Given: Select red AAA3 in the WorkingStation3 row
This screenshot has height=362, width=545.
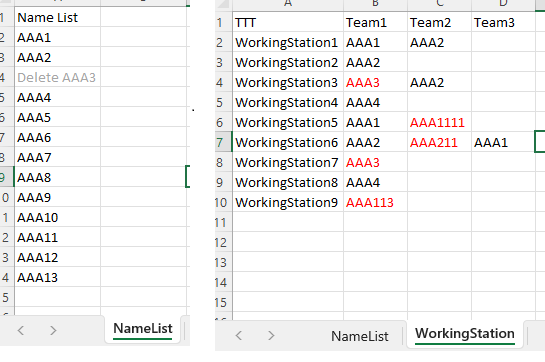Looking at the screenshot, I should coord(375,82).
